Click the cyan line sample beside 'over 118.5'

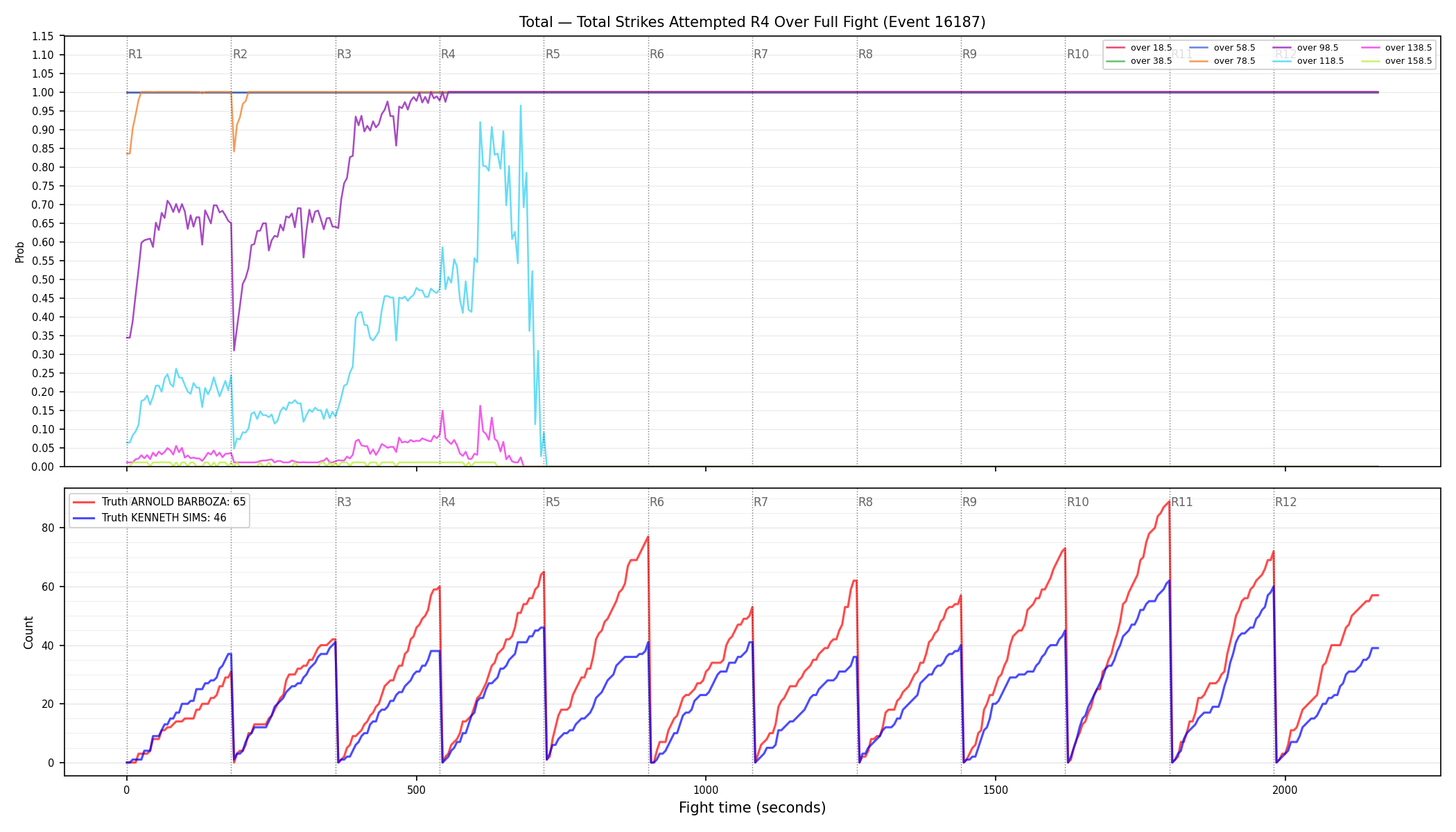[x=1282, y=61]
